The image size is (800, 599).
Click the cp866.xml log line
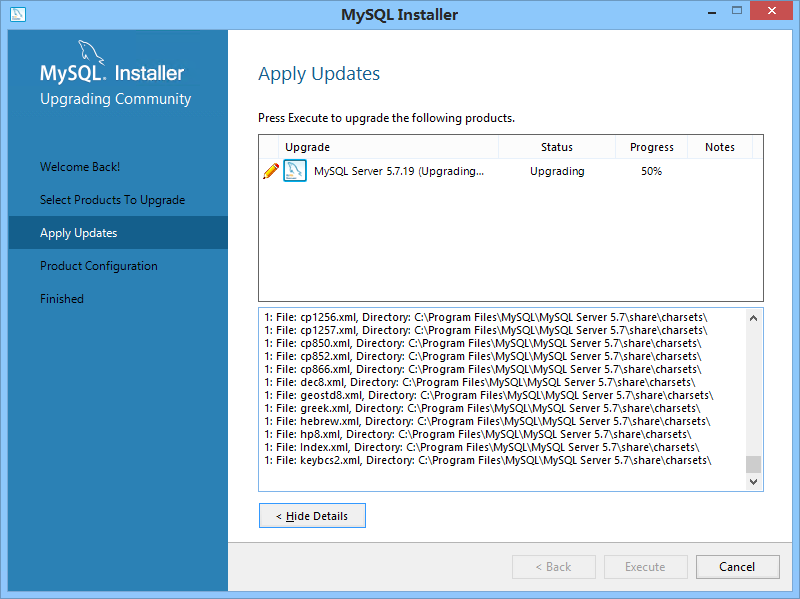pyautogui.click(x=483, y=369)
